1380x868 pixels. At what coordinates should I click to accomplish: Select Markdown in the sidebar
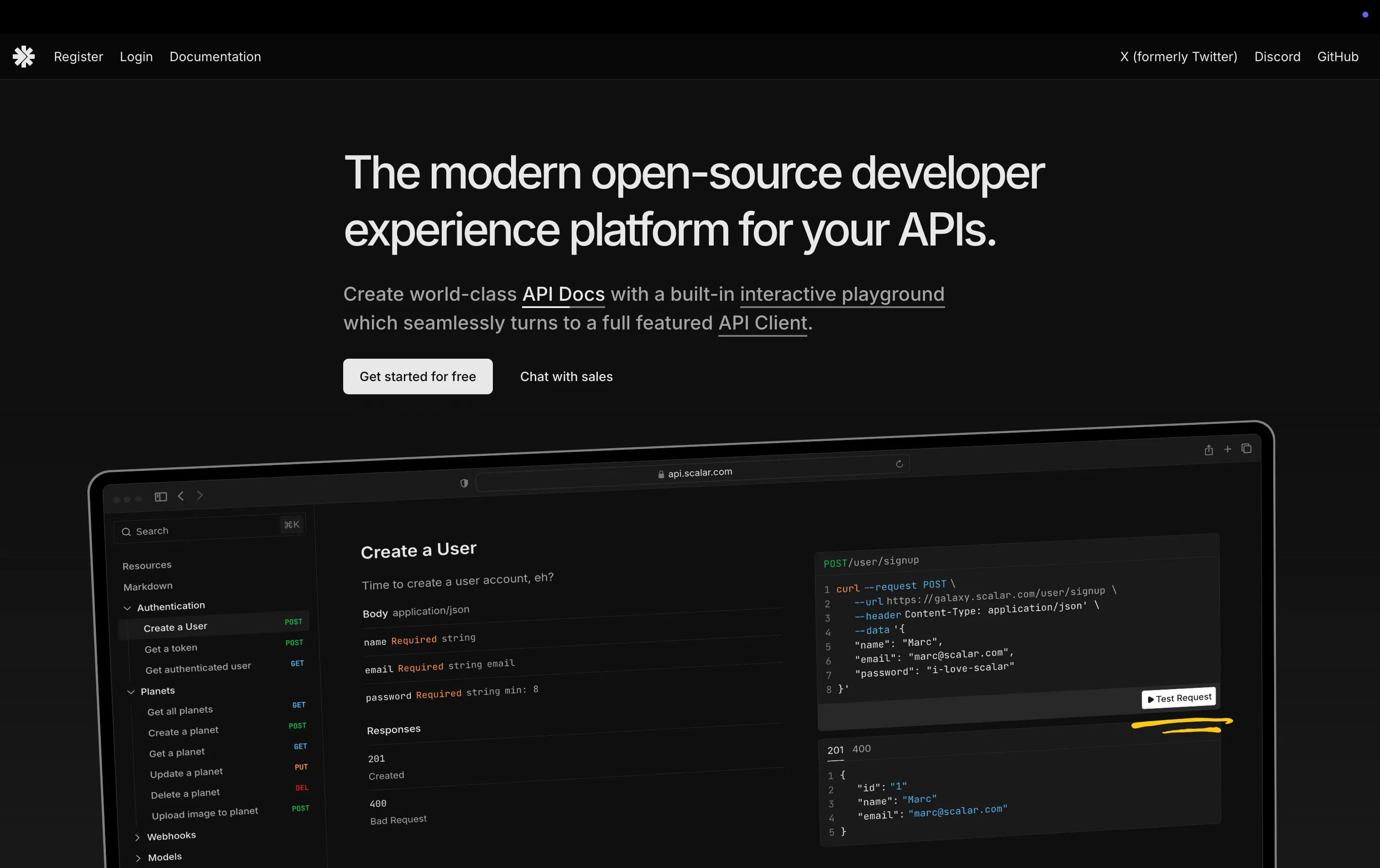[x=148, y=586]
